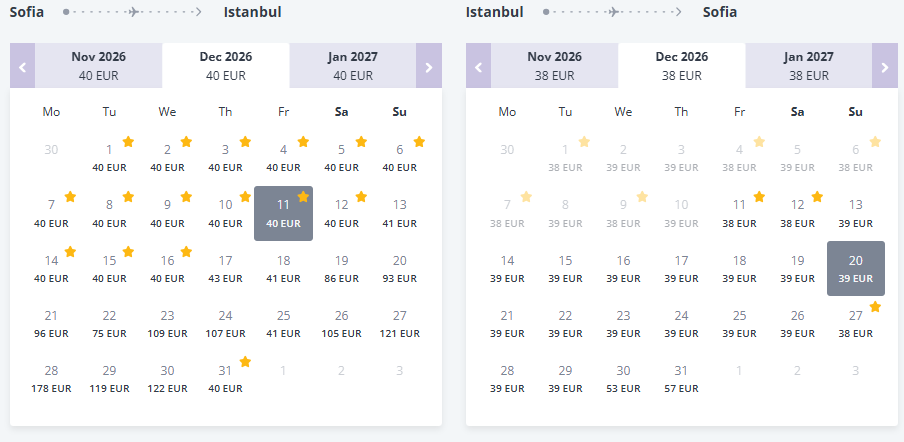Choose return December 24 at 39 EUR
Image resolution: width=904 pixels, height=442 pixels.
681,324
